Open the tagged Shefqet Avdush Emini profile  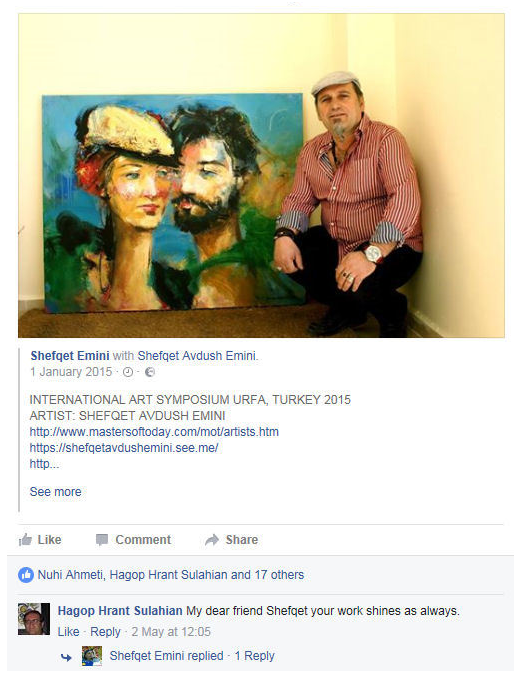pos(197,356)
